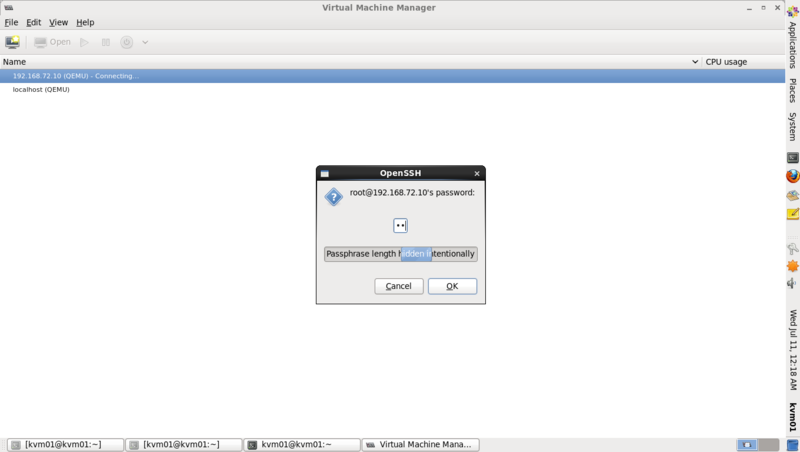The image size is (800, 452).
Task: Expand the shutdown options dropdown arrow
Action: 145,42
